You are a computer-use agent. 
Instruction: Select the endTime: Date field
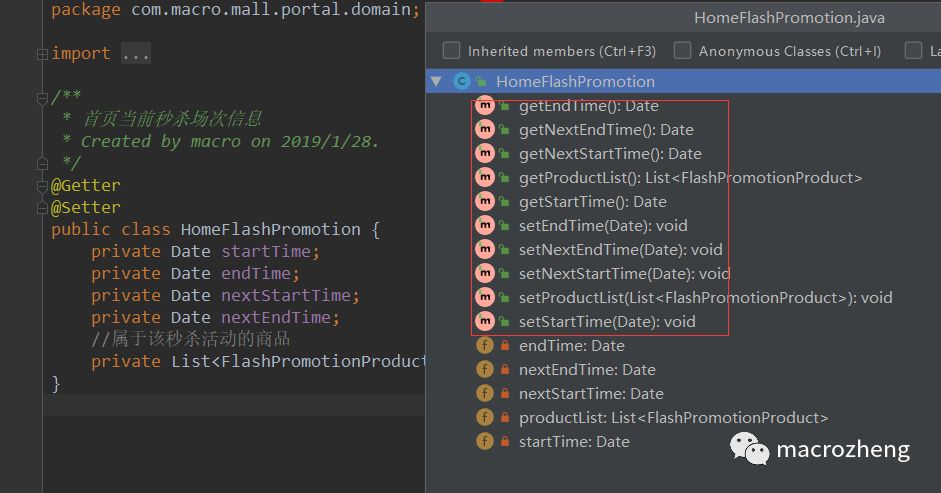pos(572,346)
